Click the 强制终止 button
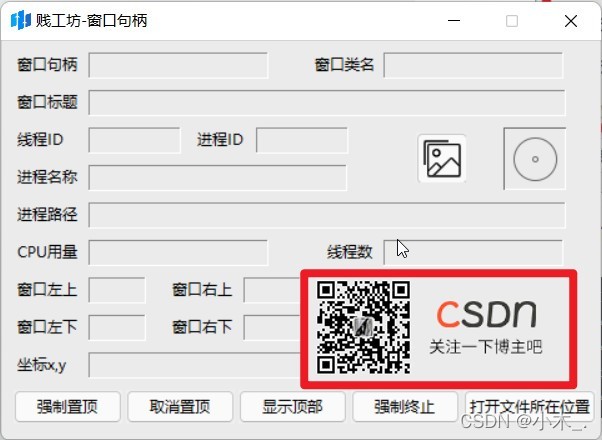Image resolution: width=602 pixels, height=440 pixels. 404,407
